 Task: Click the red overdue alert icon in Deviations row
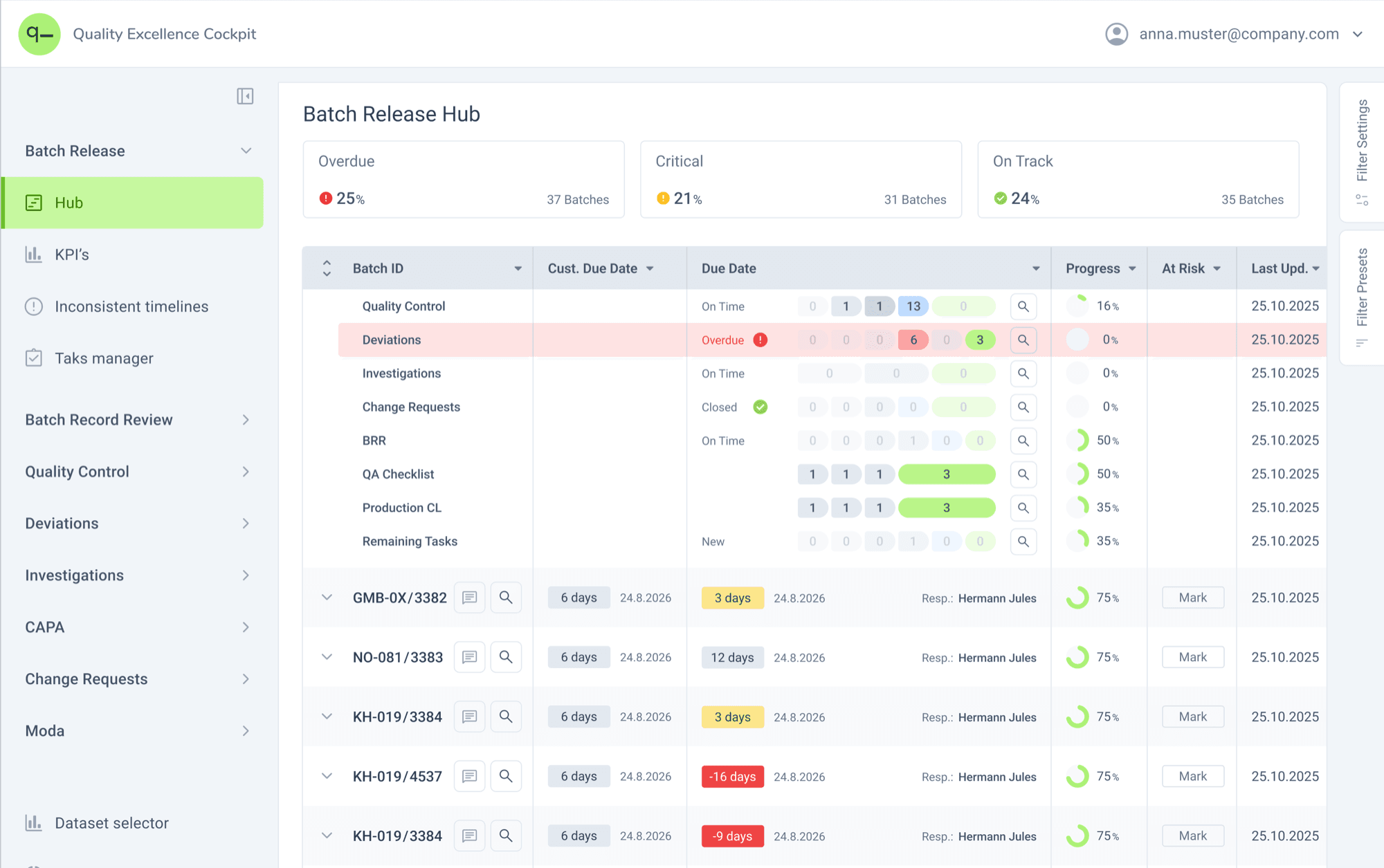pyautogui.click(x=760, y=340)
